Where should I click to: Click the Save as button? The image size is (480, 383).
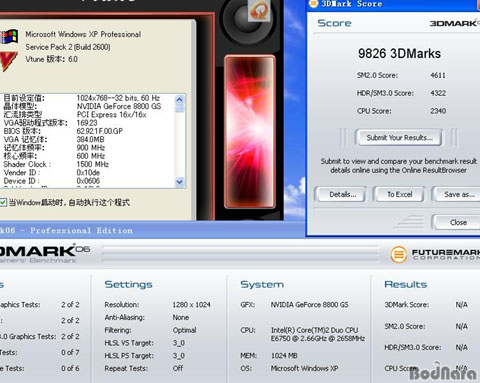point(457,194)
